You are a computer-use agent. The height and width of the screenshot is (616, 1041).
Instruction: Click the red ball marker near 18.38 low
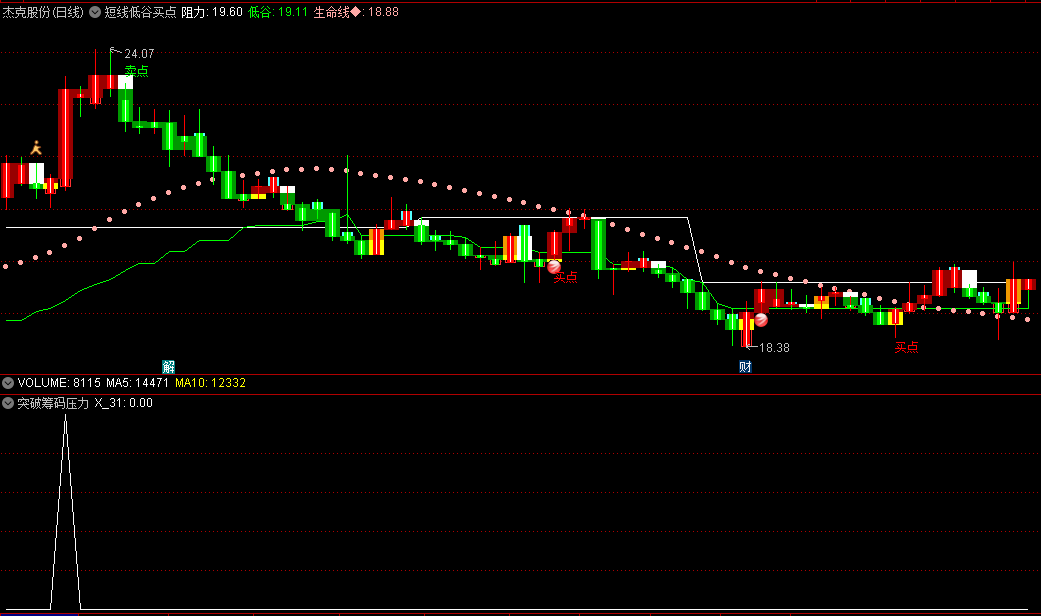pyautogui.click(x=761, y=320)
